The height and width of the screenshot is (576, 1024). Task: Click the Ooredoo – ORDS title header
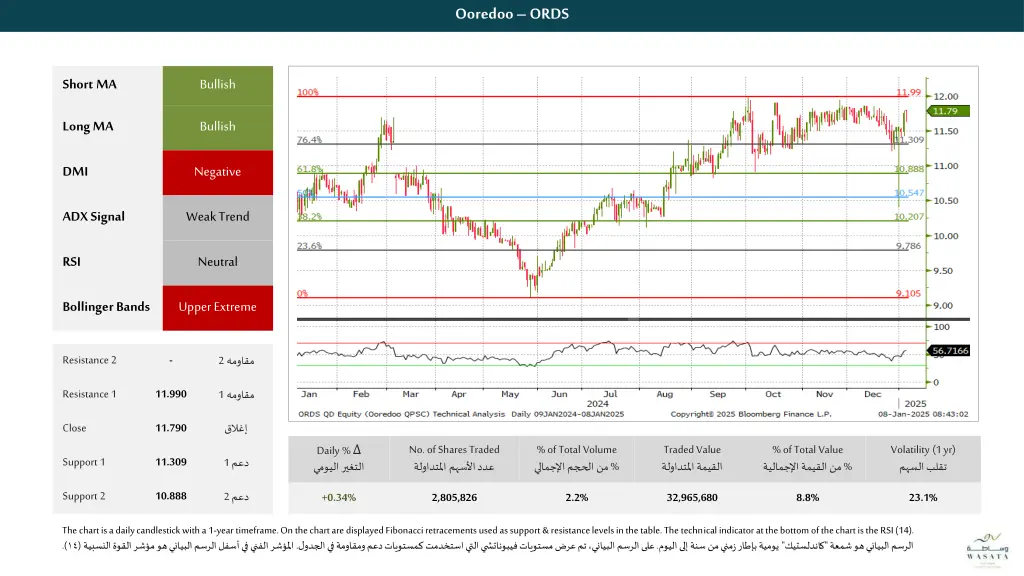pyautogui.click(x=512, y=14)
